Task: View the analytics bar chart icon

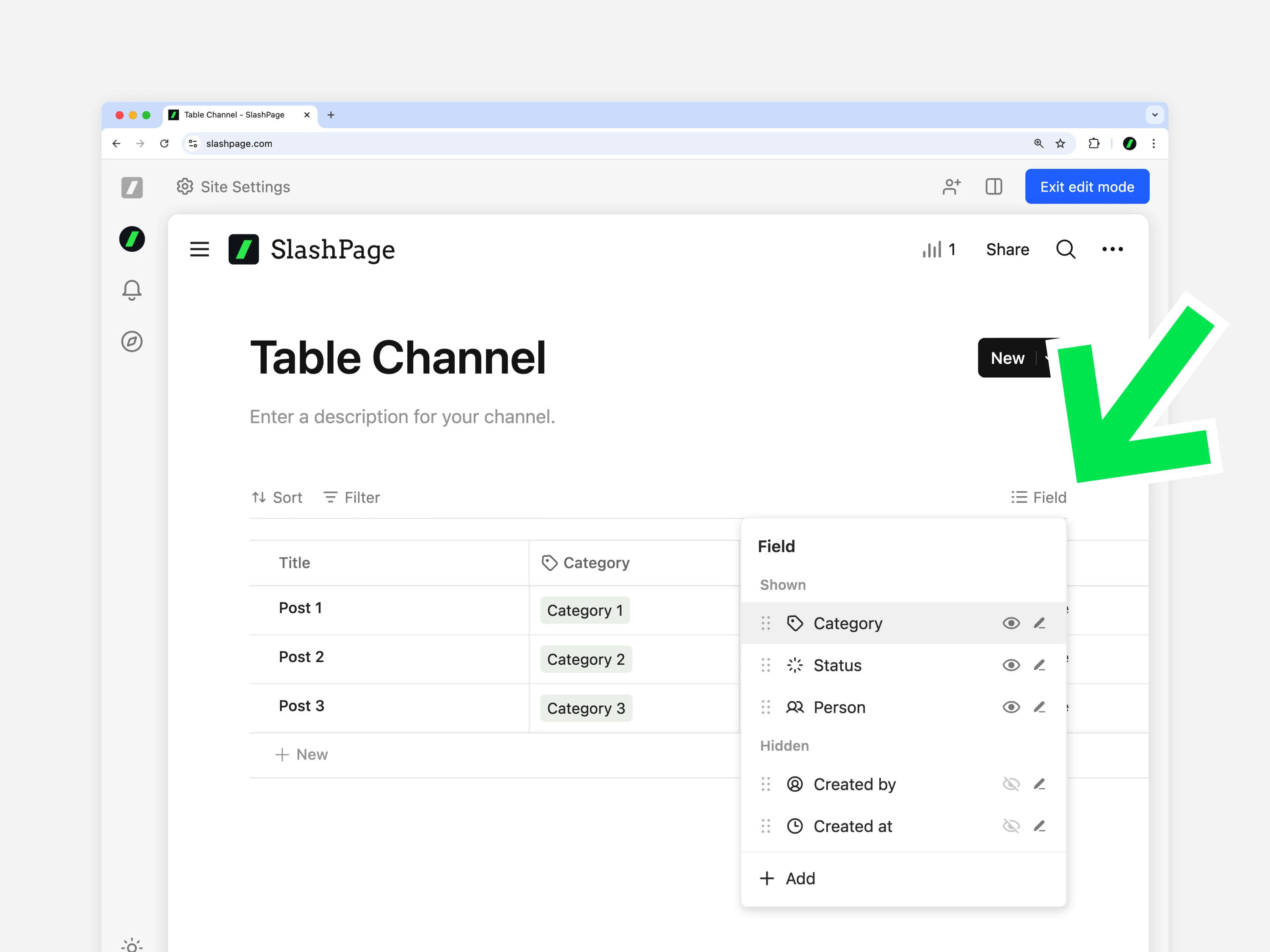Action: point(932,249)
